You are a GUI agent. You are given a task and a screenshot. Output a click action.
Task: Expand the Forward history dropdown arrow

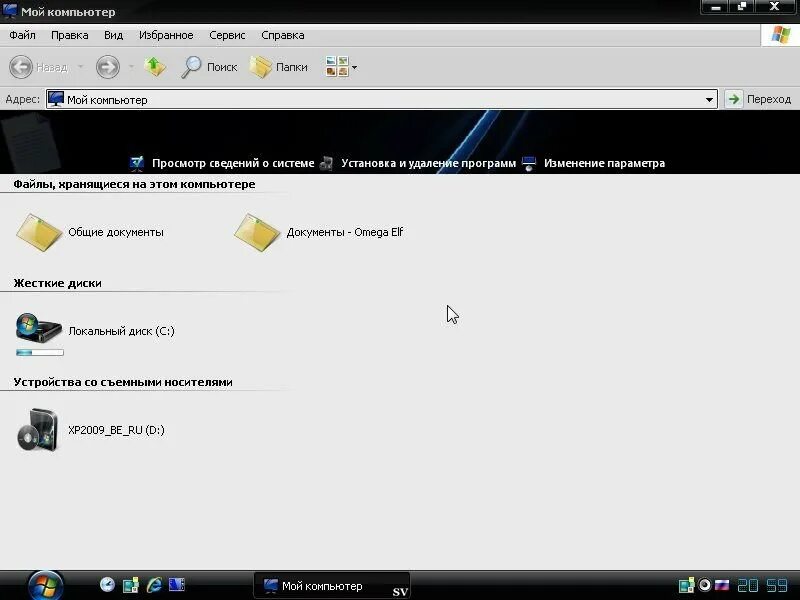[x=131, y=67]
